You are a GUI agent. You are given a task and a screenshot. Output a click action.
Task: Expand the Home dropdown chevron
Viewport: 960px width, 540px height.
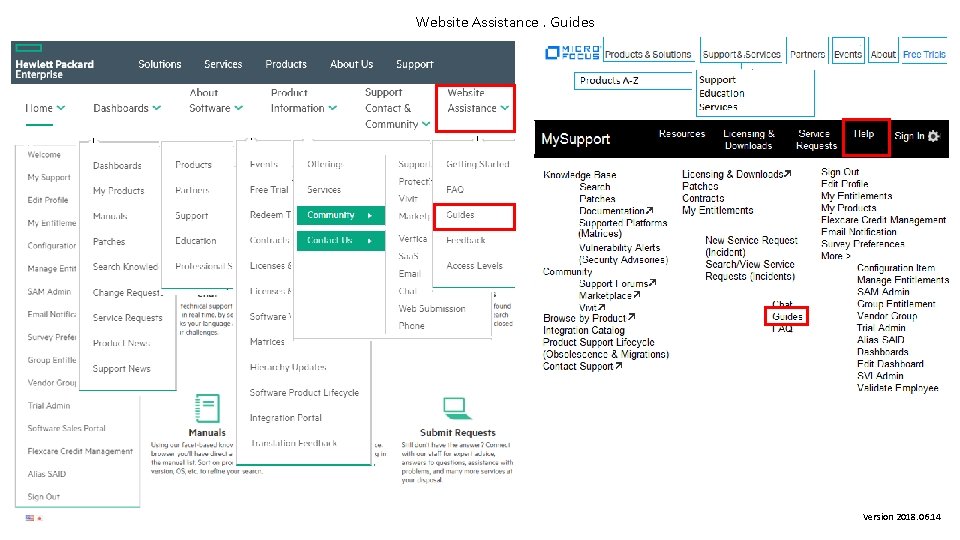click(x=61, y=108)
